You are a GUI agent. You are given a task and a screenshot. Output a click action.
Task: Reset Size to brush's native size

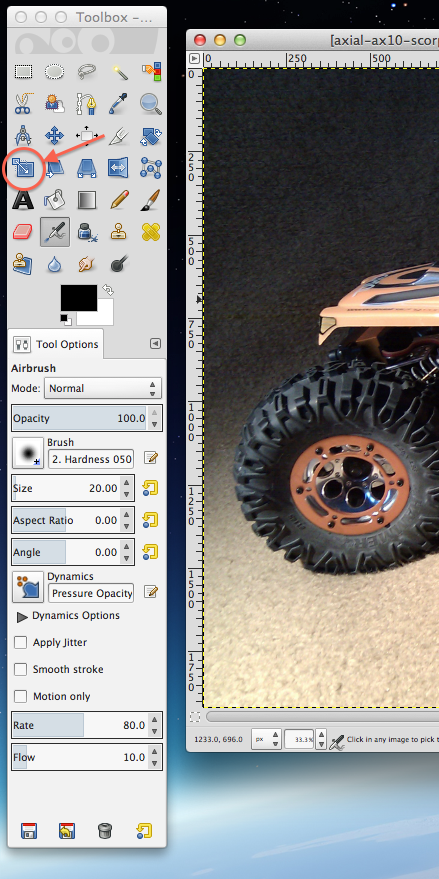(150, 488)
